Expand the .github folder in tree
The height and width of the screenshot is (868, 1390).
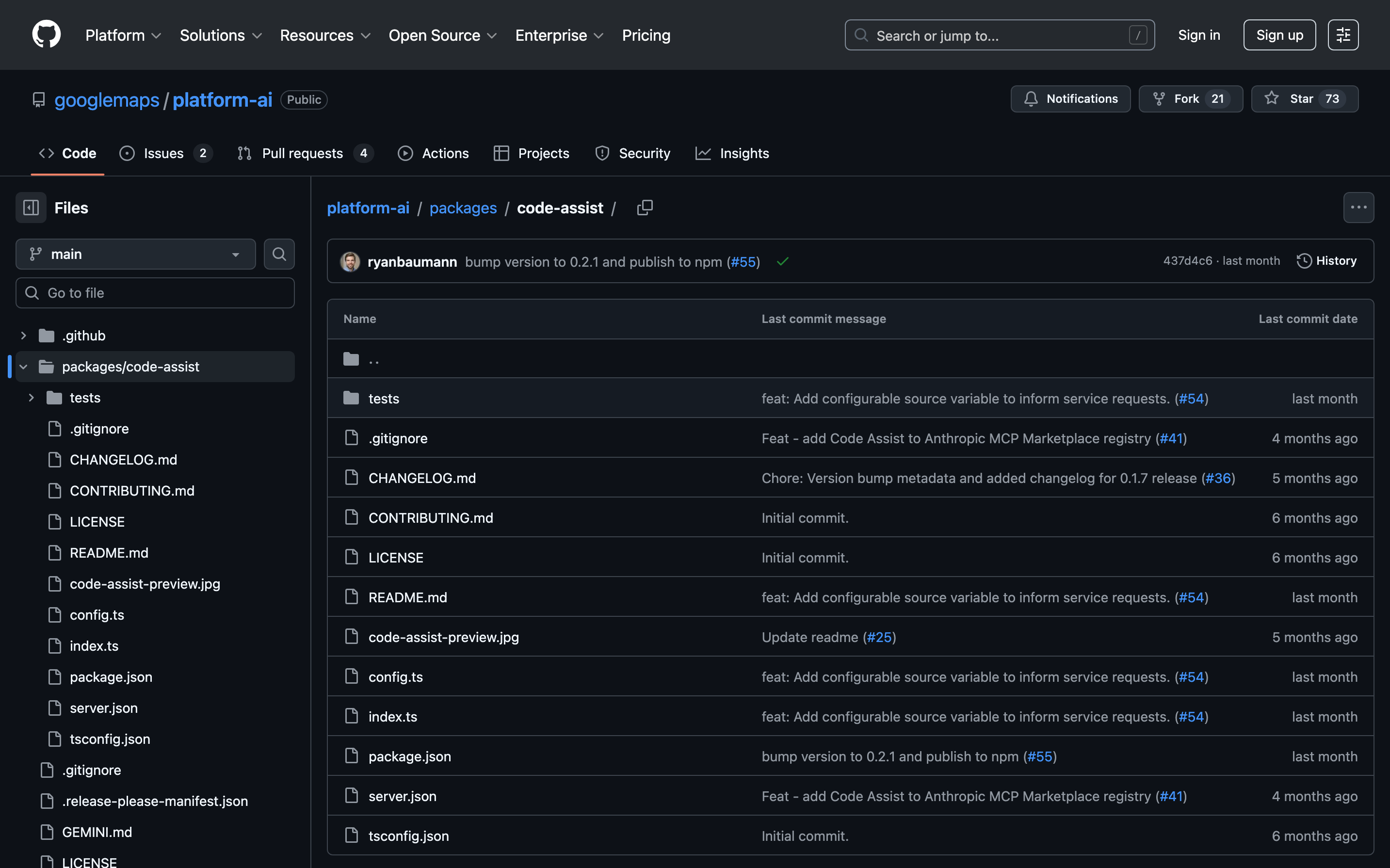coord(24,335)
